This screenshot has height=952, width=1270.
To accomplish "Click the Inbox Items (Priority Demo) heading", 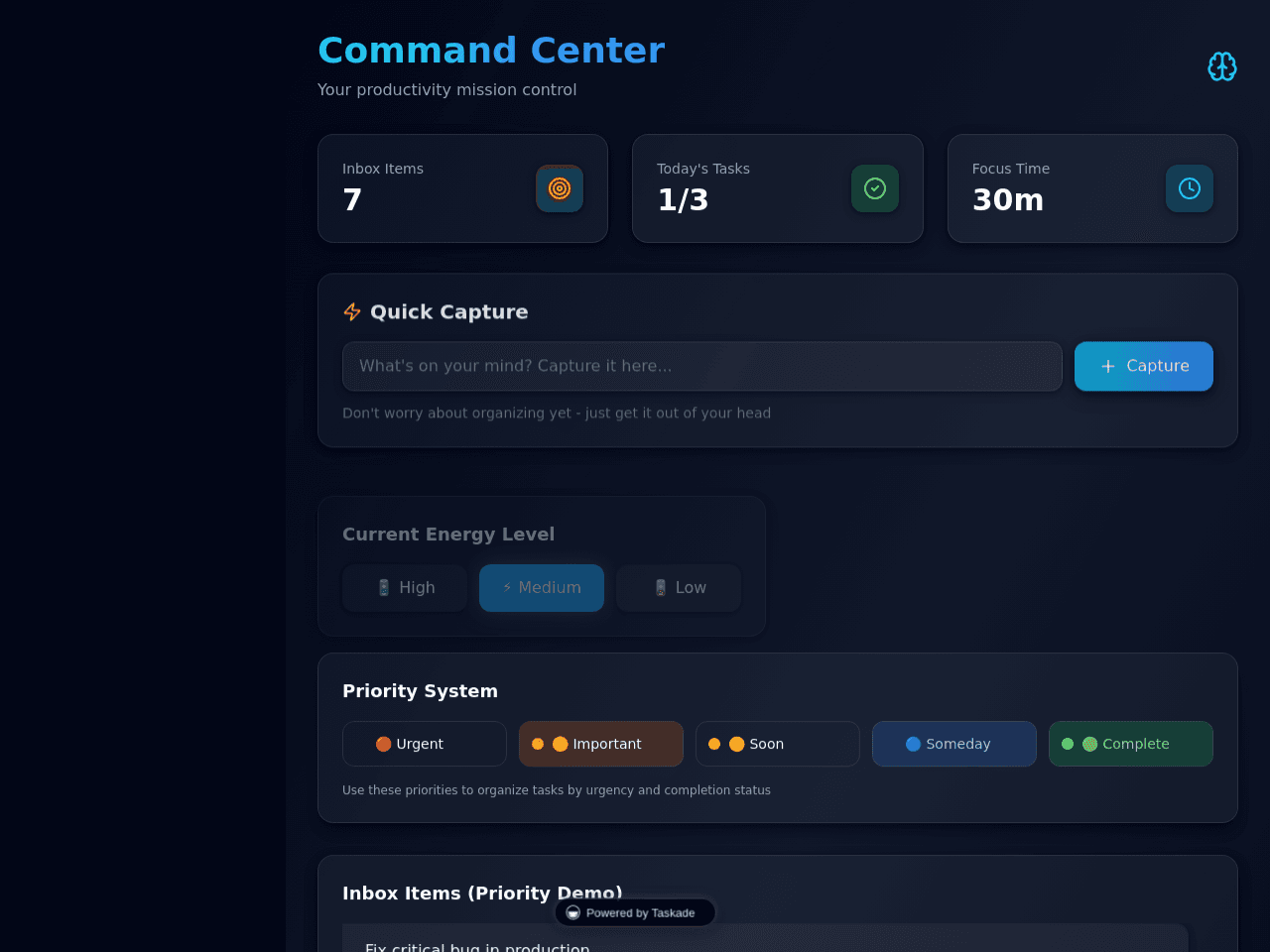I will 482,893.
